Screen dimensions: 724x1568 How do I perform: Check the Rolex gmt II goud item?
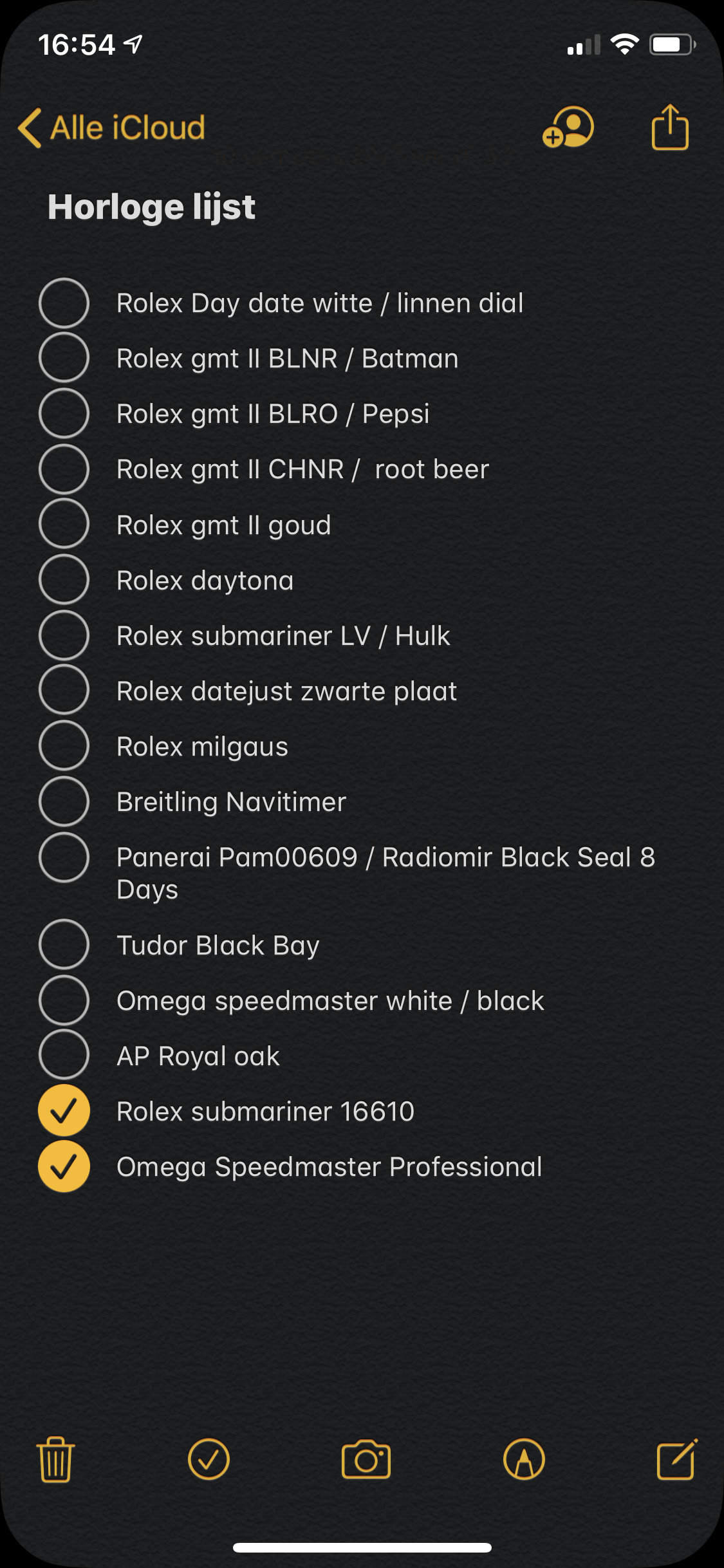pyautogui.click(x=64, y=525)
